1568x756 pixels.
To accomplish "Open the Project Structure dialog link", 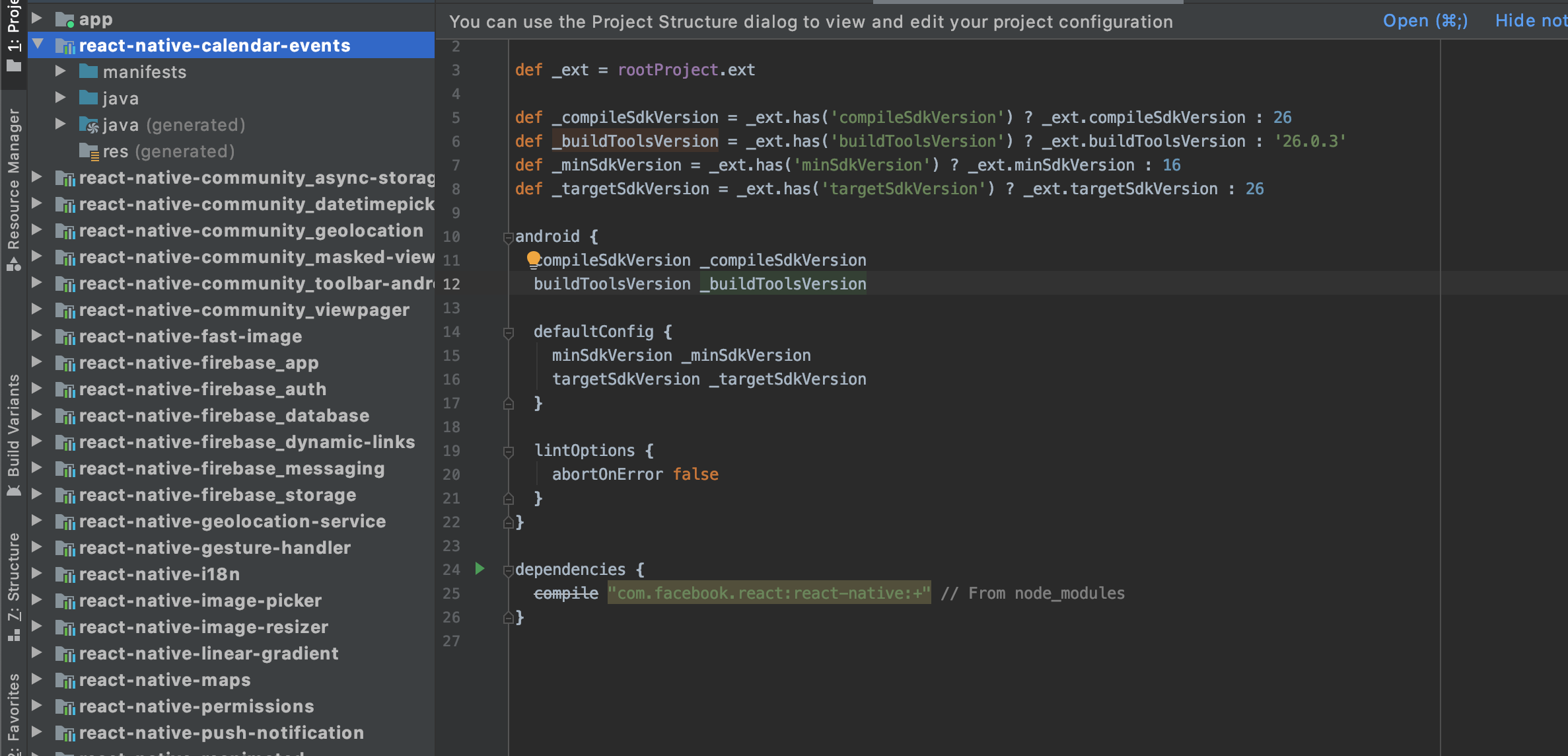I will tap(1425, 20).
